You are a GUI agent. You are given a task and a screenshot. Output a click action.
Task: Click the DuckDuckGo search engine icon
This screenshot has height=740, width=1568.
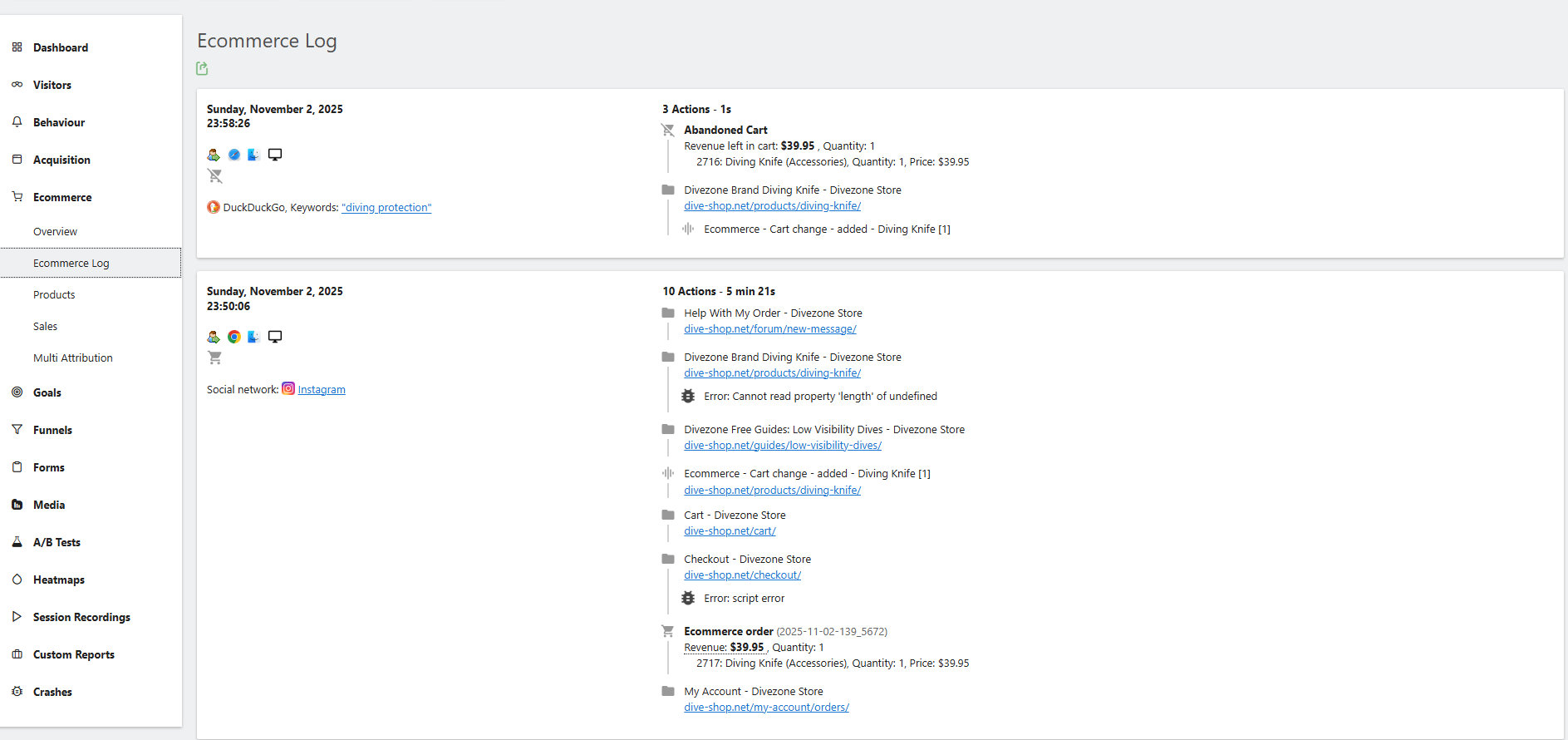pyautogui.click(x=214, y=208)
